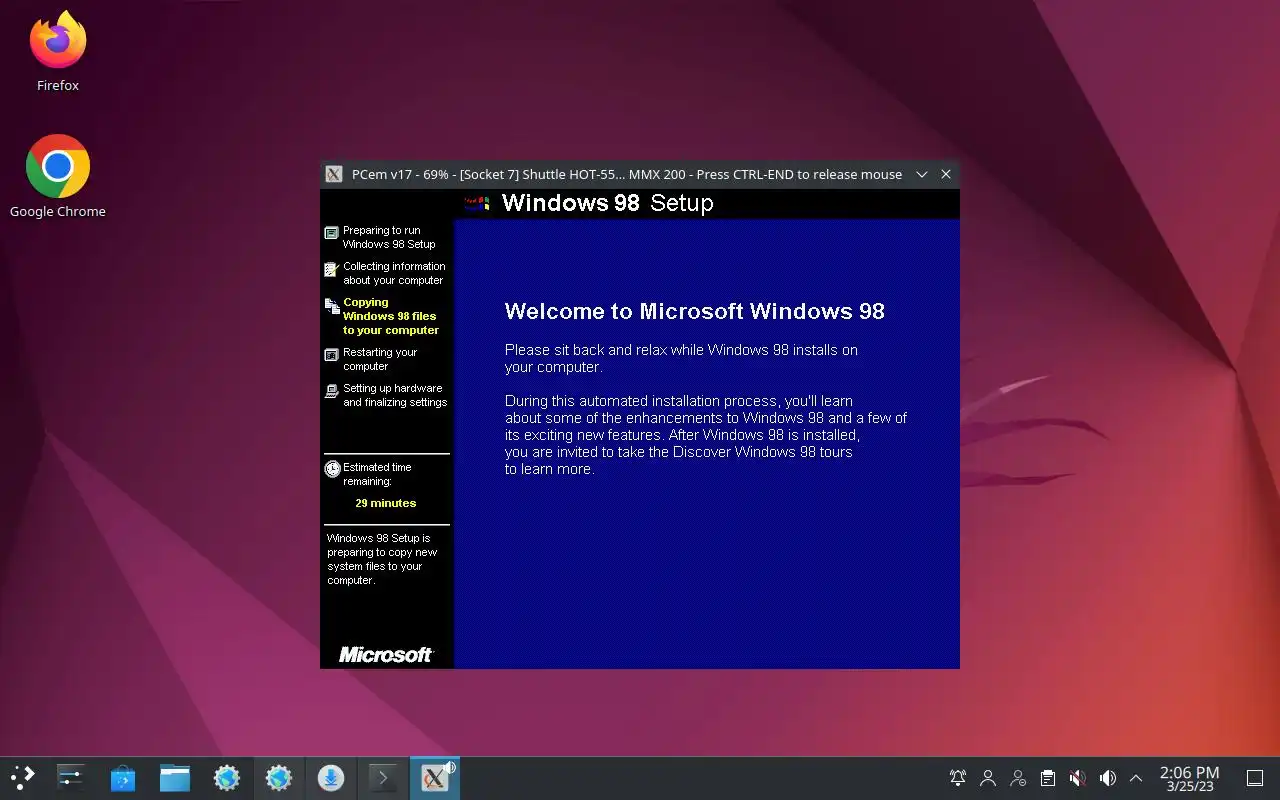Viewport: 1280px width, 800px height.
Task: Click the estimated time clock icon
Action: (332, 469)
